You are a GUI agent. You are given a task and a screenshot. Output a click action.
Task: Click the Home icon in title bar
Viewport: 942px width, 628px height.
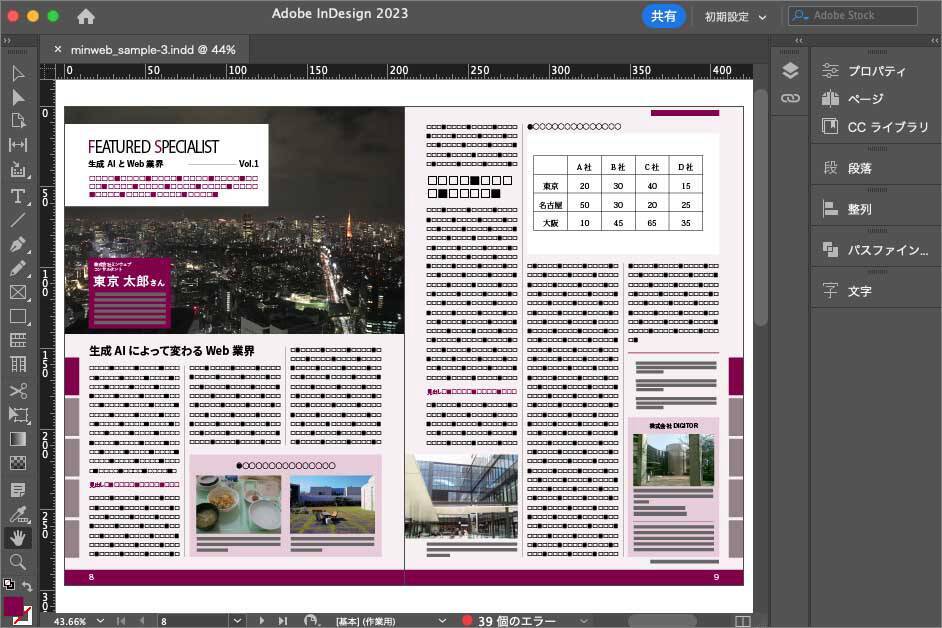point(86,16)
